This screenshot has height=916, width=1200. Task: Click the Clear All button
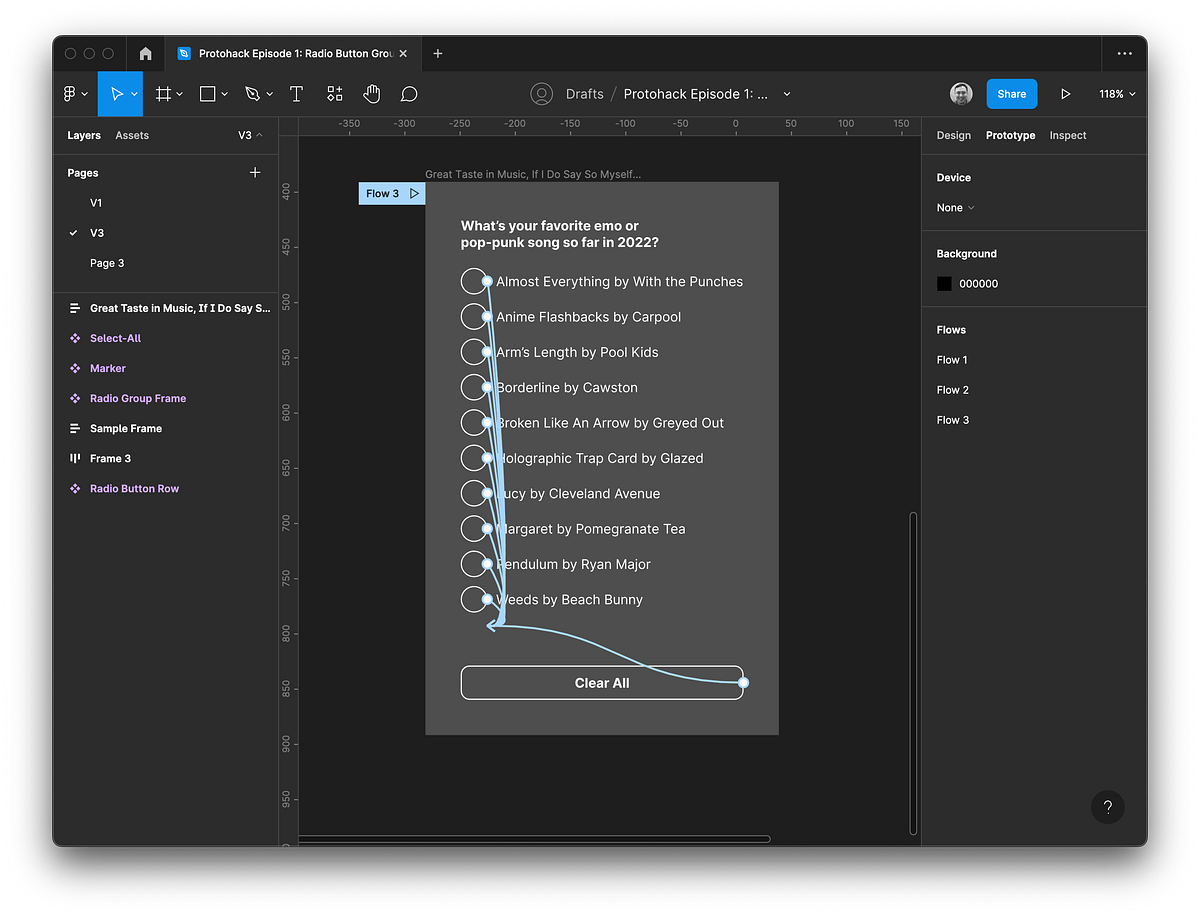click(601, 683)
